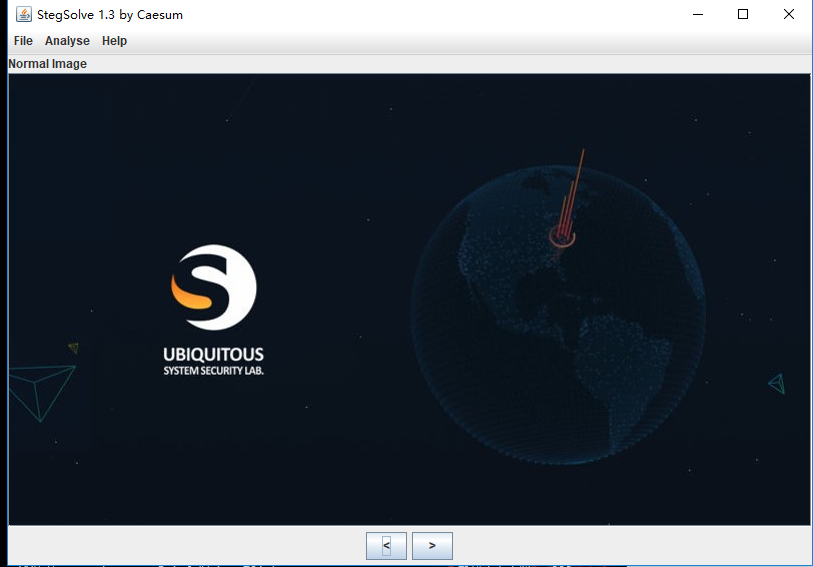
Task: Maximize the StegSolve window
Action: (x=743, y=15)
